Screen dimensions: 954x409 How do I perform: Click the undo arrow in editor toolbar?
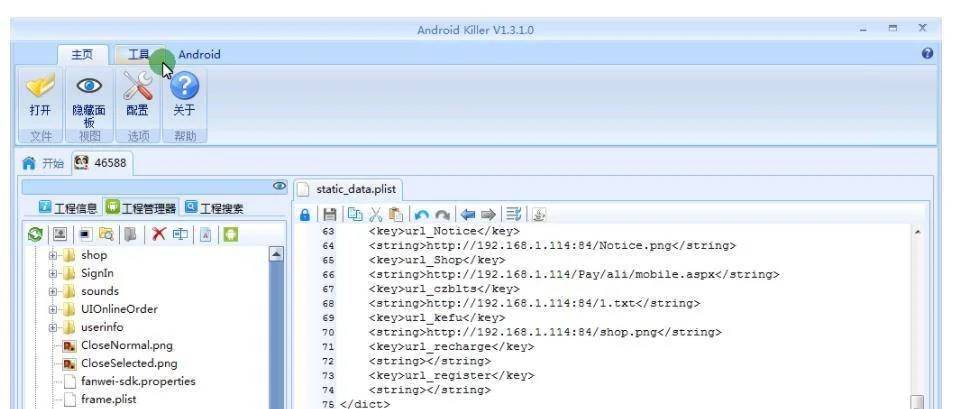(x=423, y=214)
